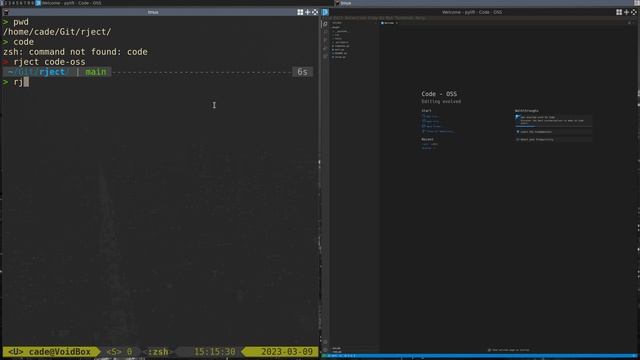The width and height of the screenshot is (640, 360).
Task: Toggle Show welcome page on startup checkbox
Action: click(489, 350)
